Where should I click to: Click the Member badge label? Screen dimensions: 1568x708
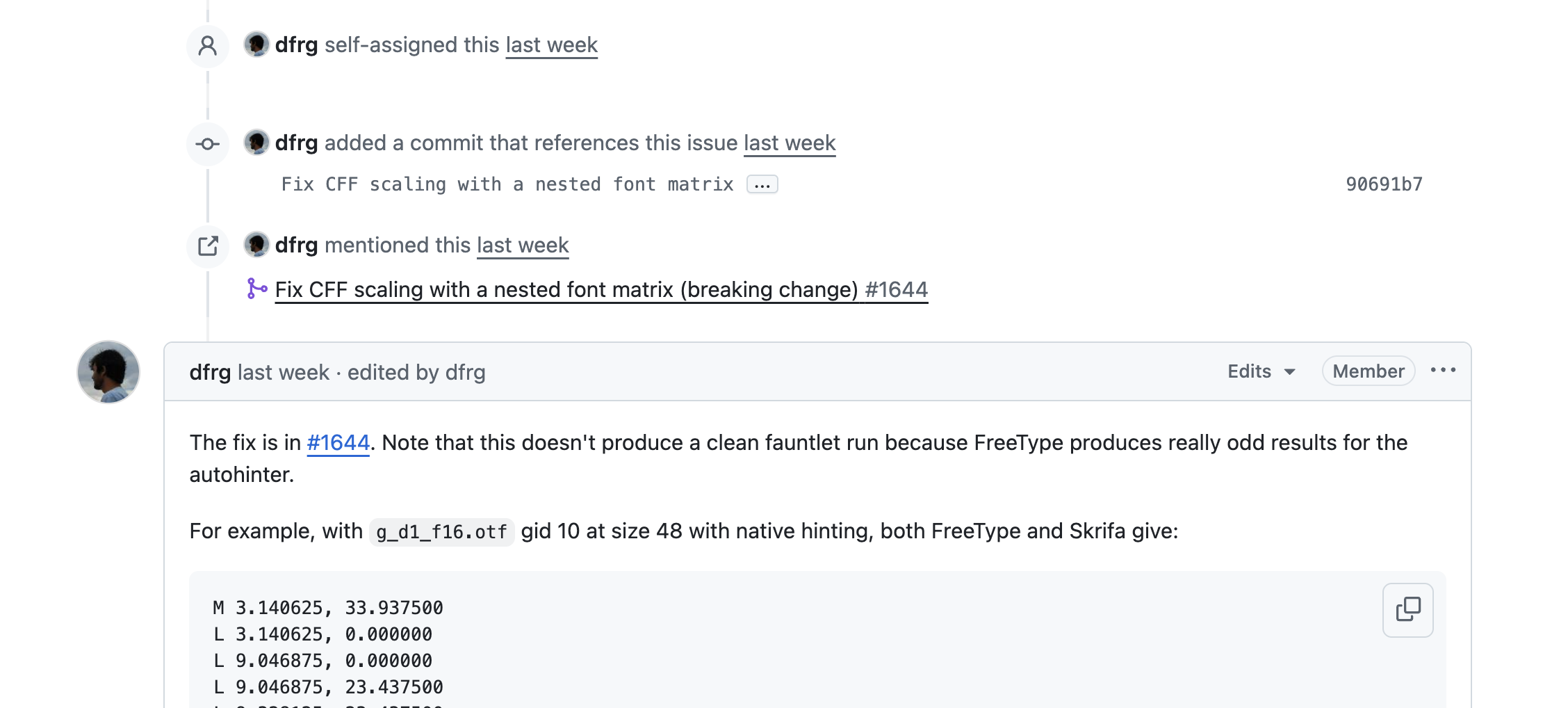pyautogui.click(x=1368, y=371)
